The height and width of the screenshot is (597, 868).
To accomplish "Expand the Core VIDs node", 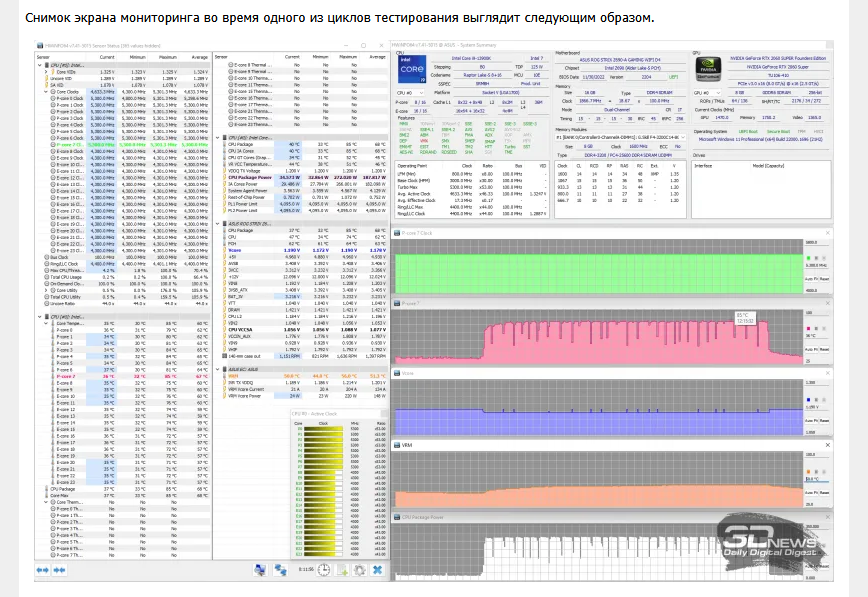I will click(46, 71).
